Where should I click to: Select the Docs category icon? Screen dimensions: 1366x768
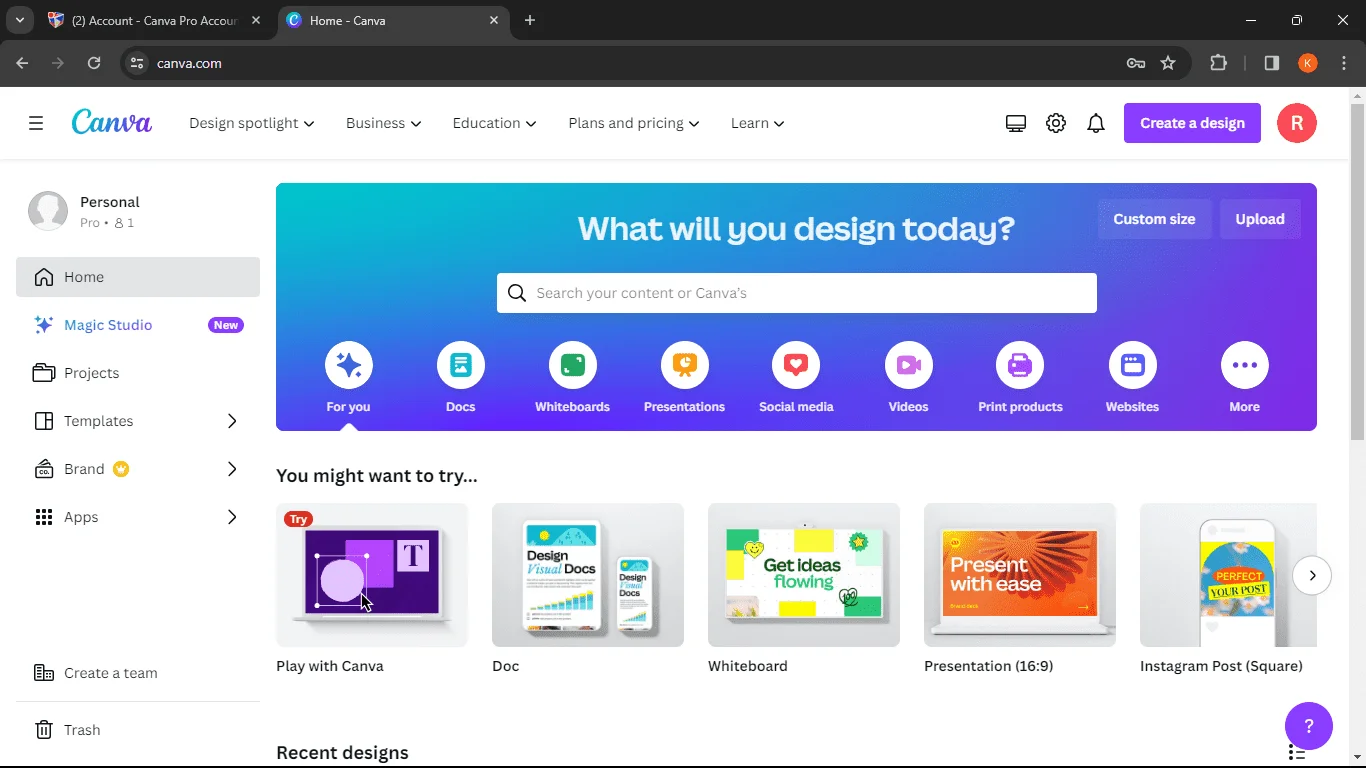click(x=461, y=366)
